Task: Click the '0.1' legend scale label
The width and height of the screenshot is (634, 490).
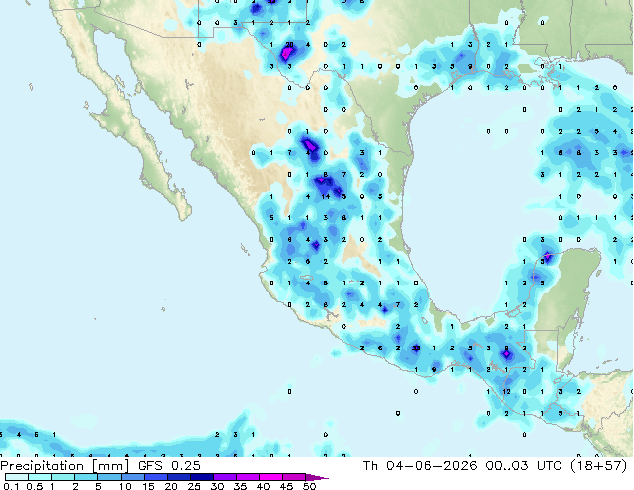Action: click(11, 486)
